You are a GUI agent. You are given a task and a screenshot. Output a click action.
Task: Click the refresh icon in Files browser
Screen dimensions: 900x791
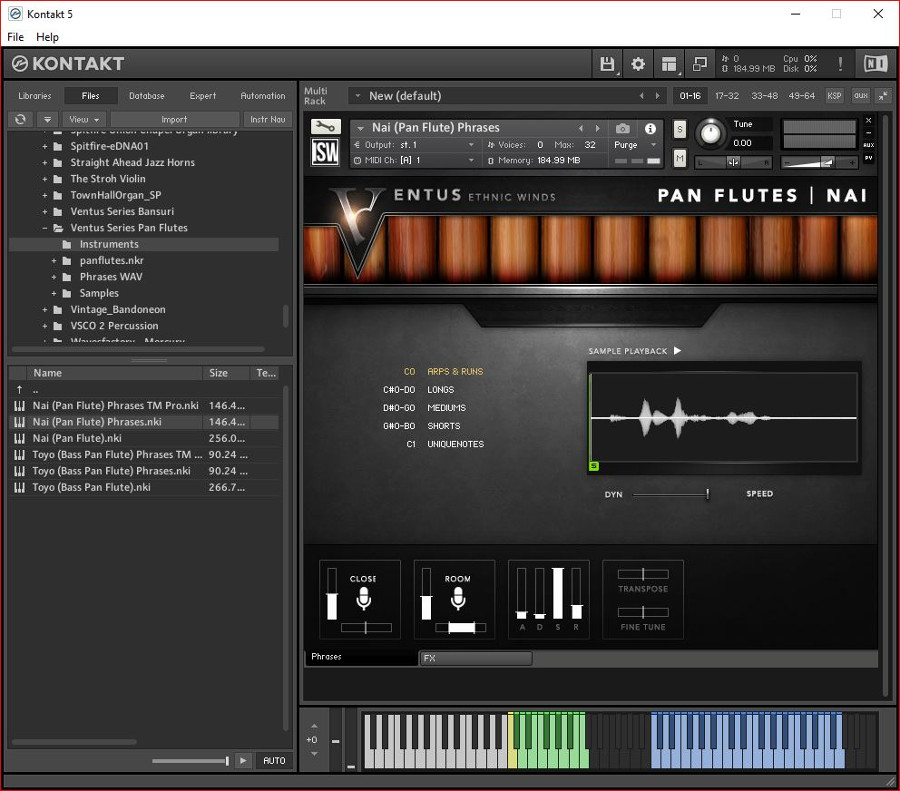[x=20, y=119]
